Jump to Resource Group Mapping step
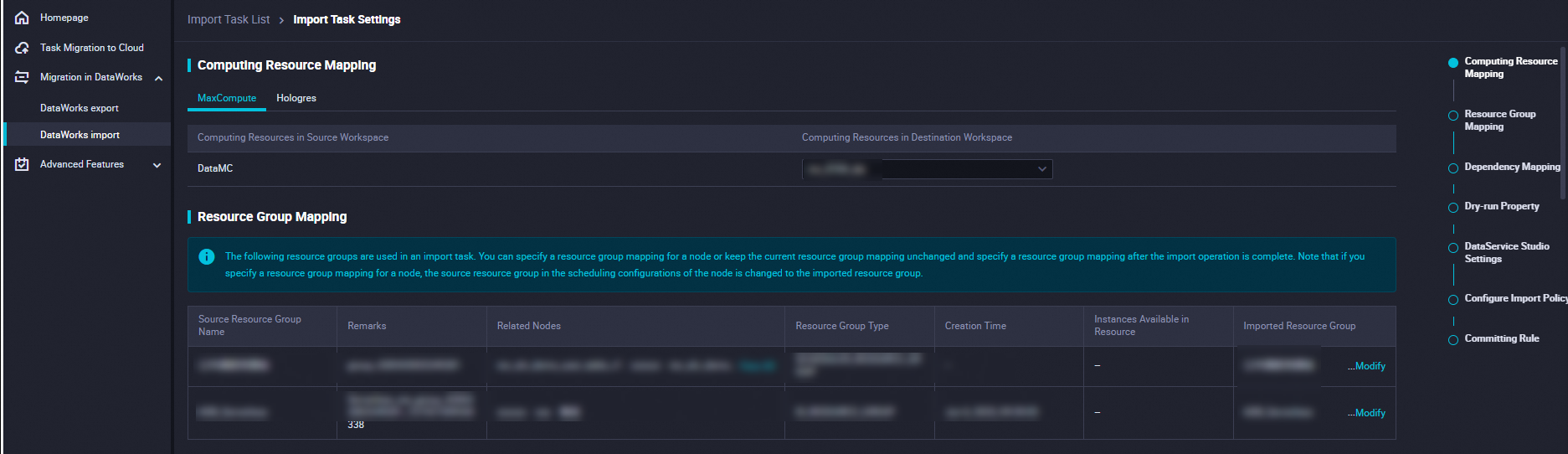The image size is (1568, 454). click(x=1499, y=121)
